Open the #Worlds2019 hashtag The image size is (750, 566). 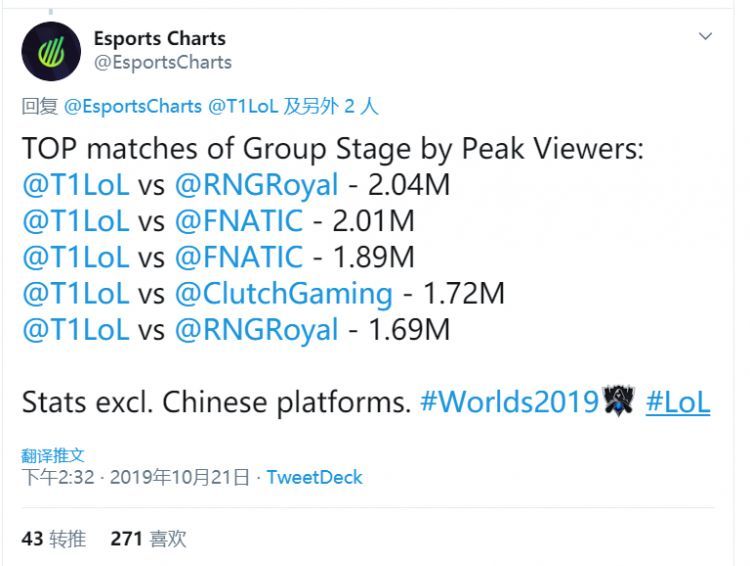pyautogui.click(x=509, y=401)
